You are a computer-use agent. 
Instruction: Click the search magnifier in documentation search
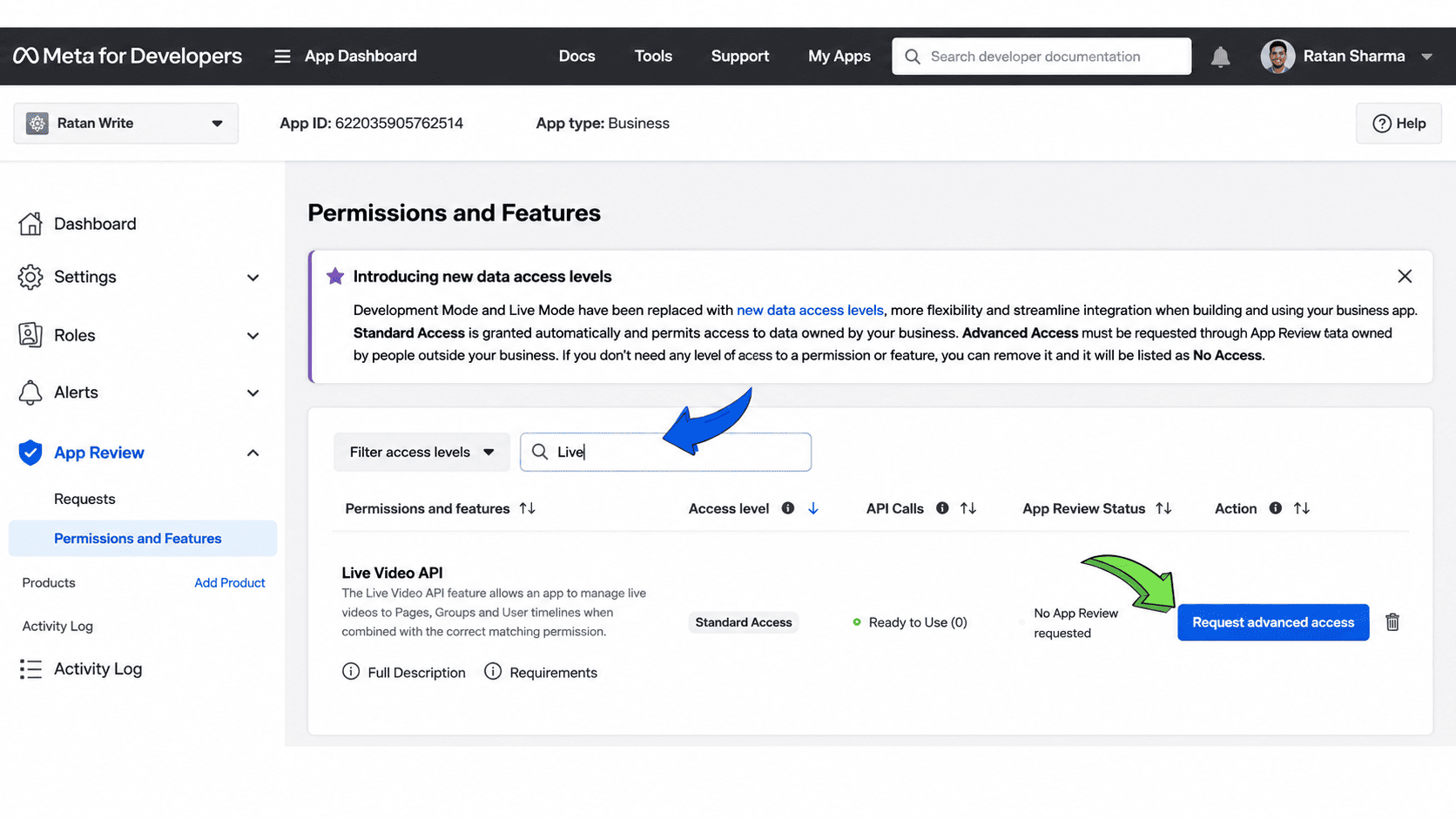click(x=912, y=57)
